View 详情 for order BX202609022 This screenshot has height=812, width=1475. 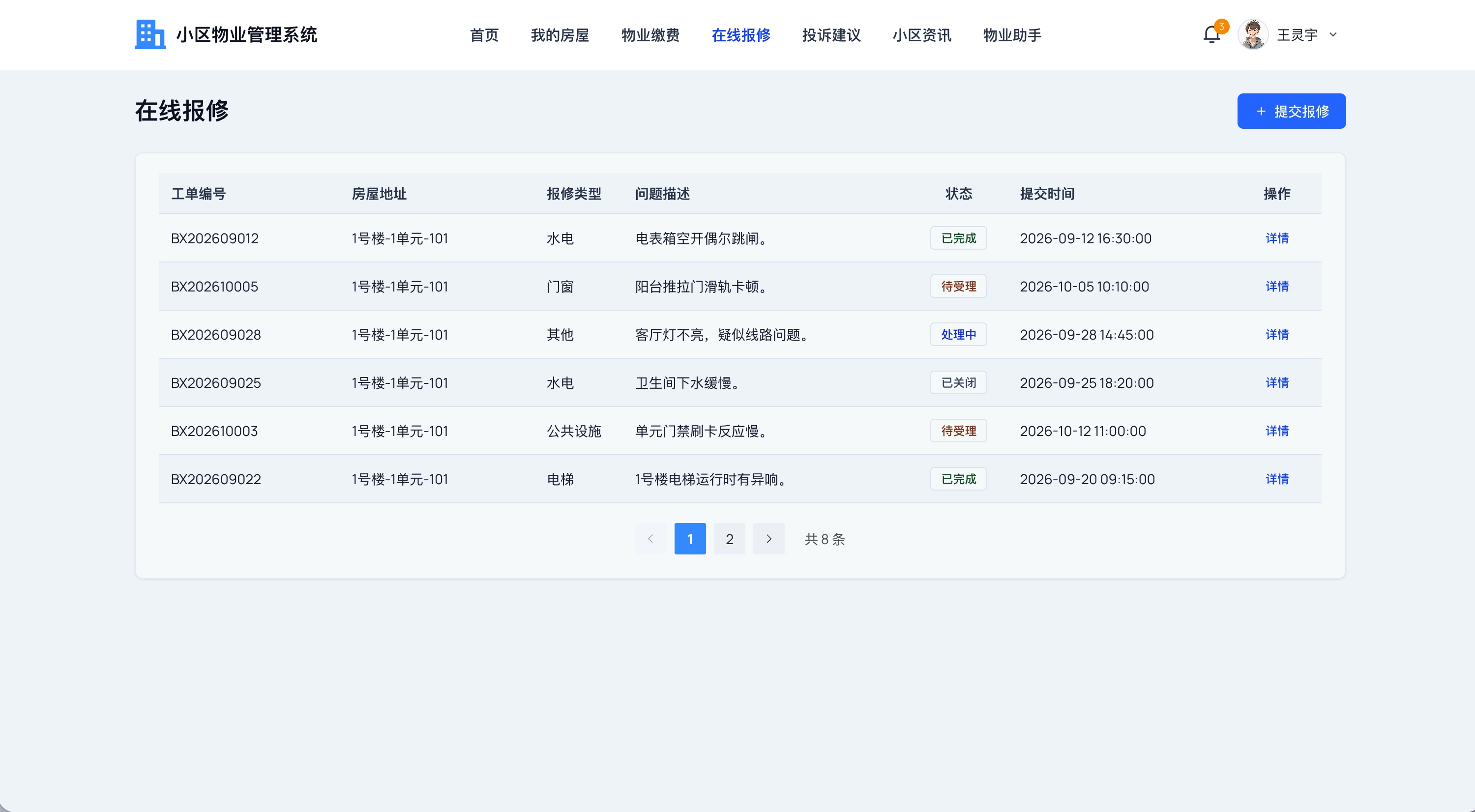pyautogui.click(x=1277, y=478)
